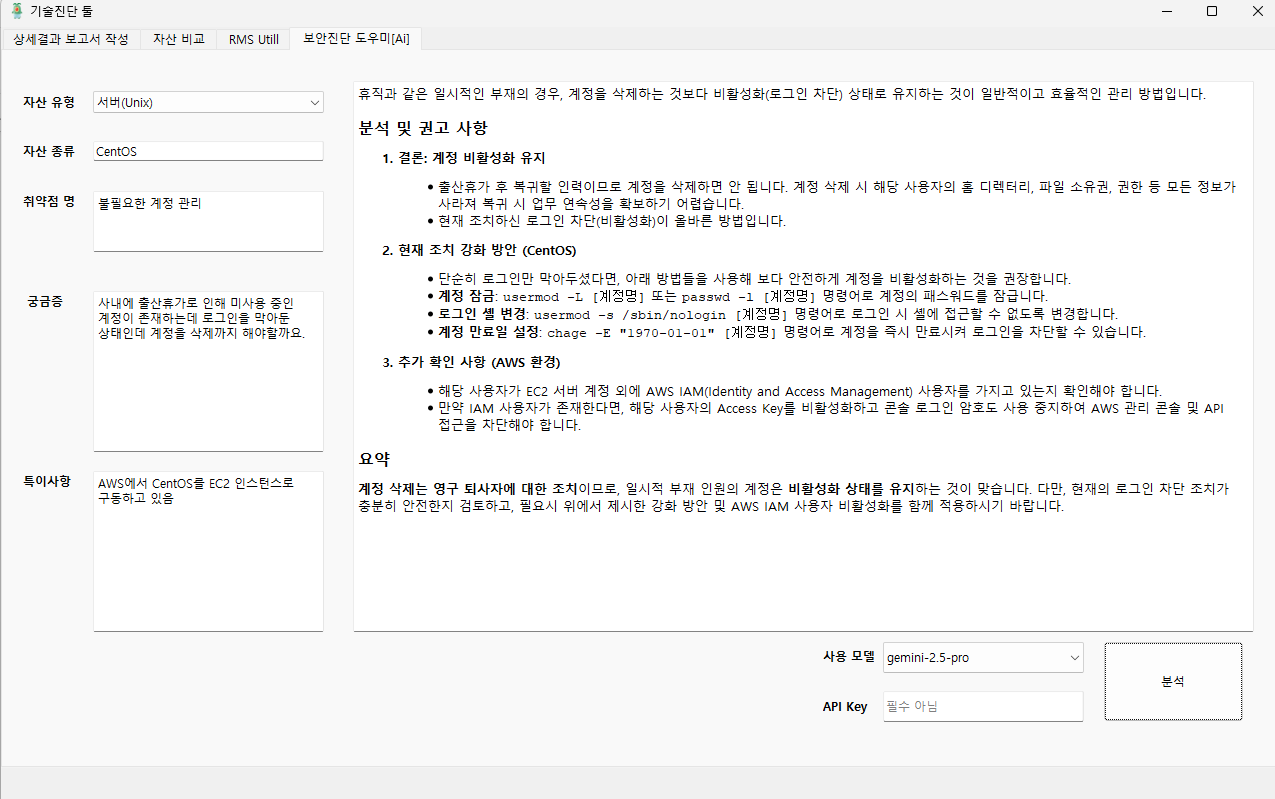Viewport: 1275px width, 799px height.
Task: Click the 특이사항 text area about AWS
Action: 208,551
